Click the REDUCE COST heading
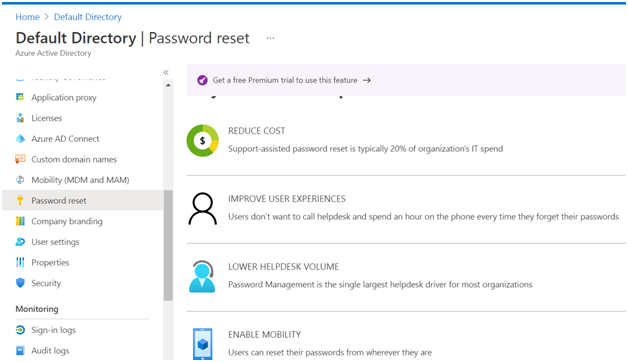The width and height of the screenshot is (628, 362). tap(257, 131)
